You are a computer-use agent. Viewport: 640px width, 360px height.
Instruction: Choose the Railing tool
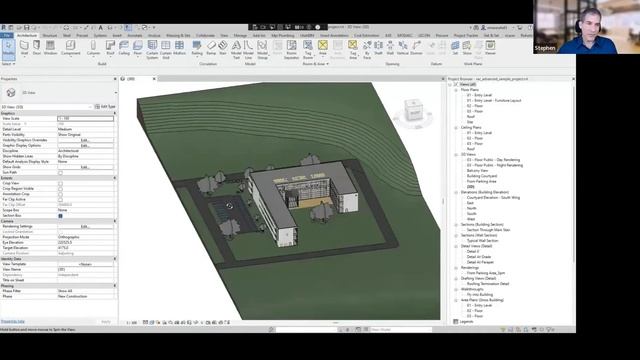(197, 48)
